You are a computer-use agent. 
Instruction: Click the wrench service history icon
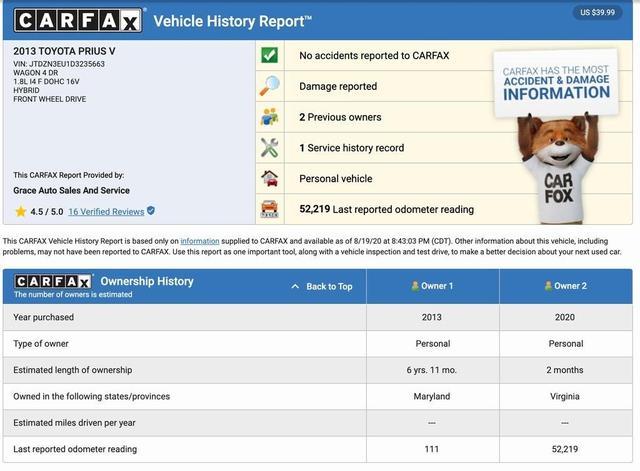269,147
